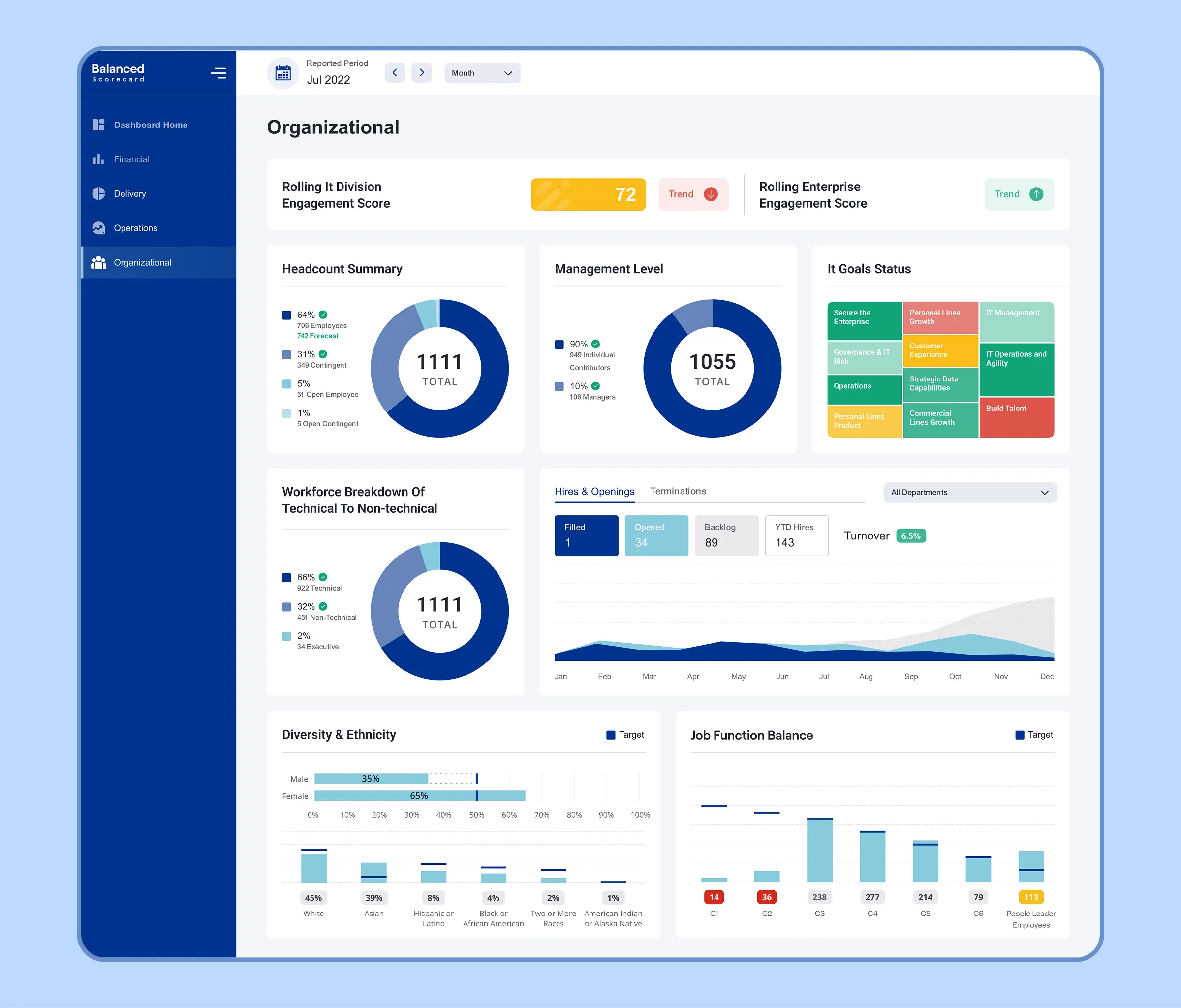
Task: Click the Secure the Enterprise goal tile
Action: click(x=865, y=321)
